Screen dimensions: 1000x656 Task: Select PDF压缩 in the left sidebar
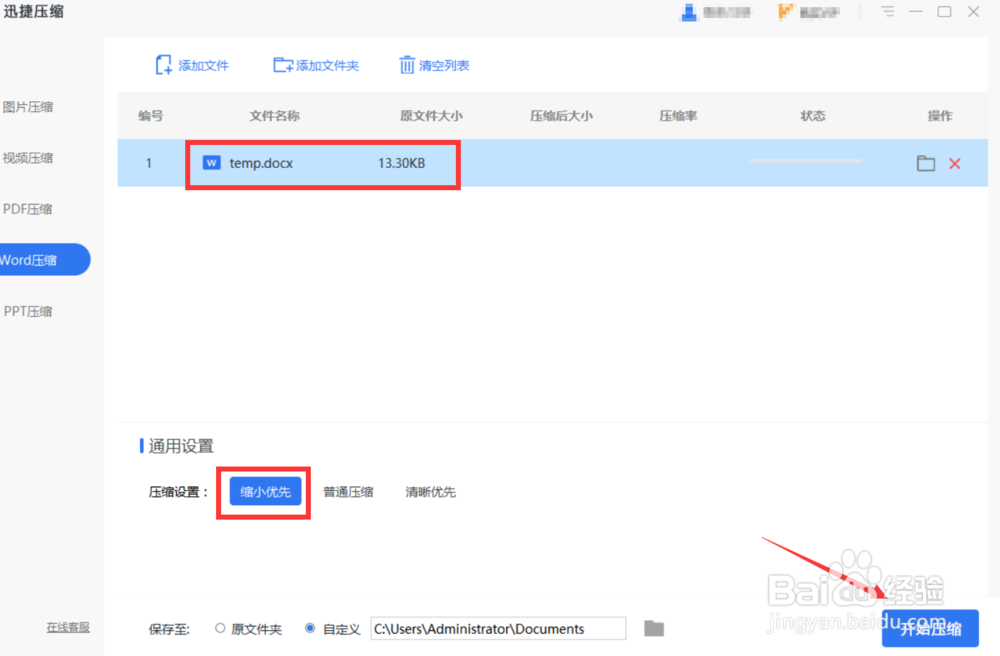(28, 208)
